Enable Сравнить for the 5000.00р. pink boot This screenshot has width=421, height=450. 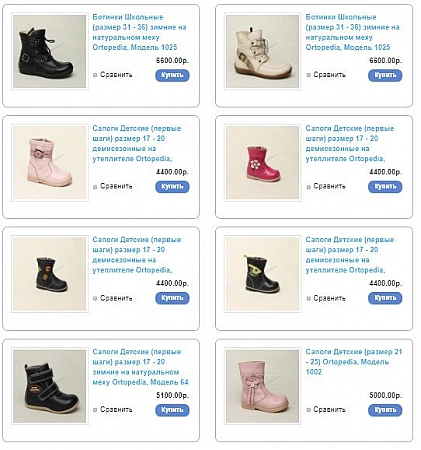point(308,410)
